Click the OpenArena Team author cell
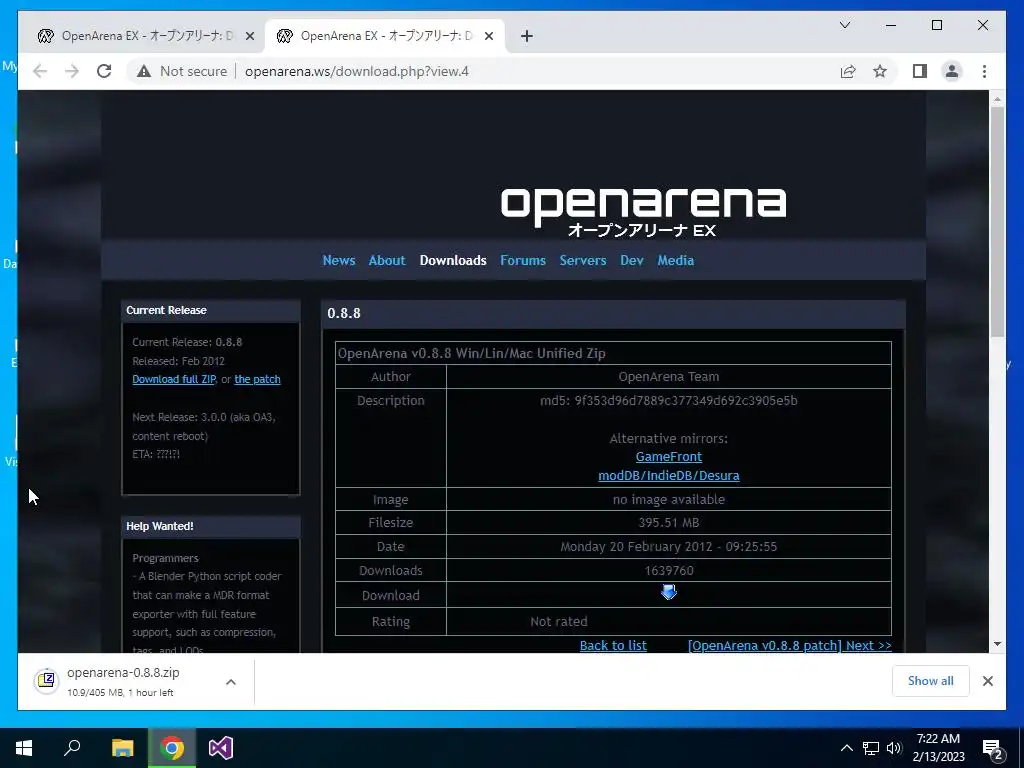1024x768 pixels. point(669,377)
